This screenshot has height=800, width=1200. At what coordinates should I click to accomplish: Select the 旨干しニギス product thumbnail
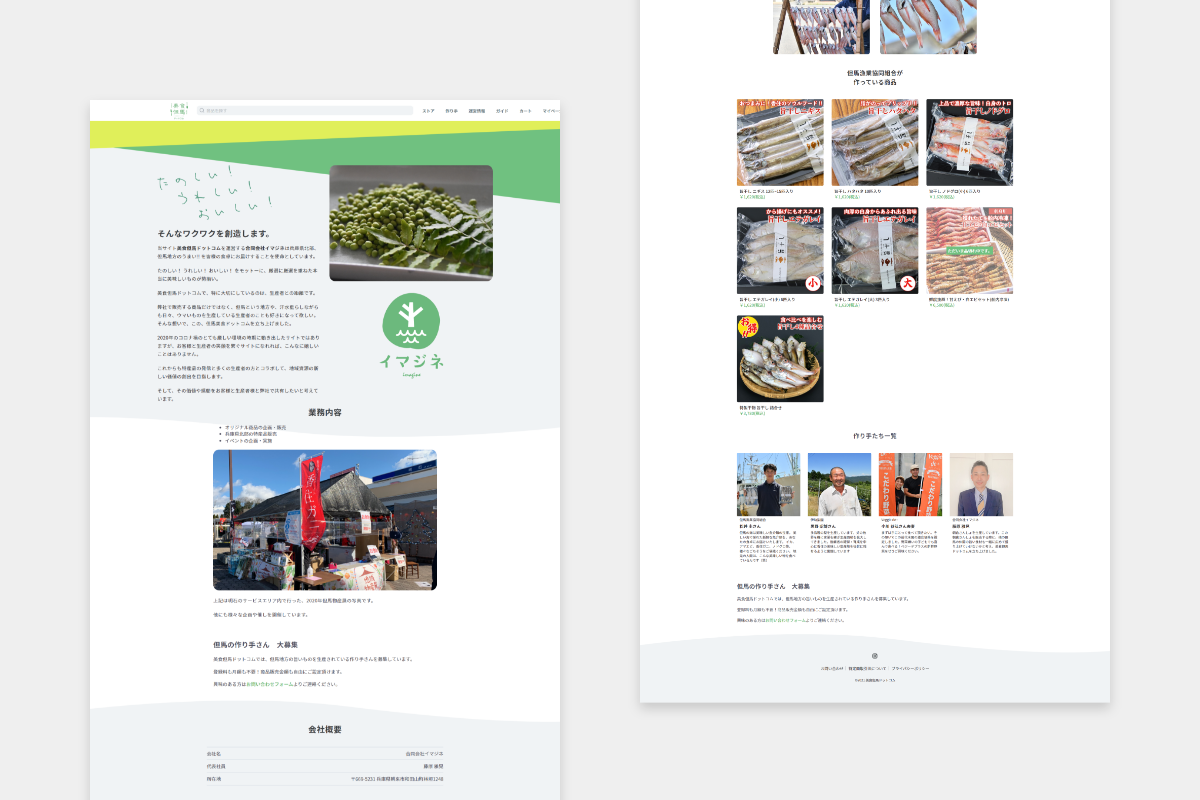click(780, 142)
